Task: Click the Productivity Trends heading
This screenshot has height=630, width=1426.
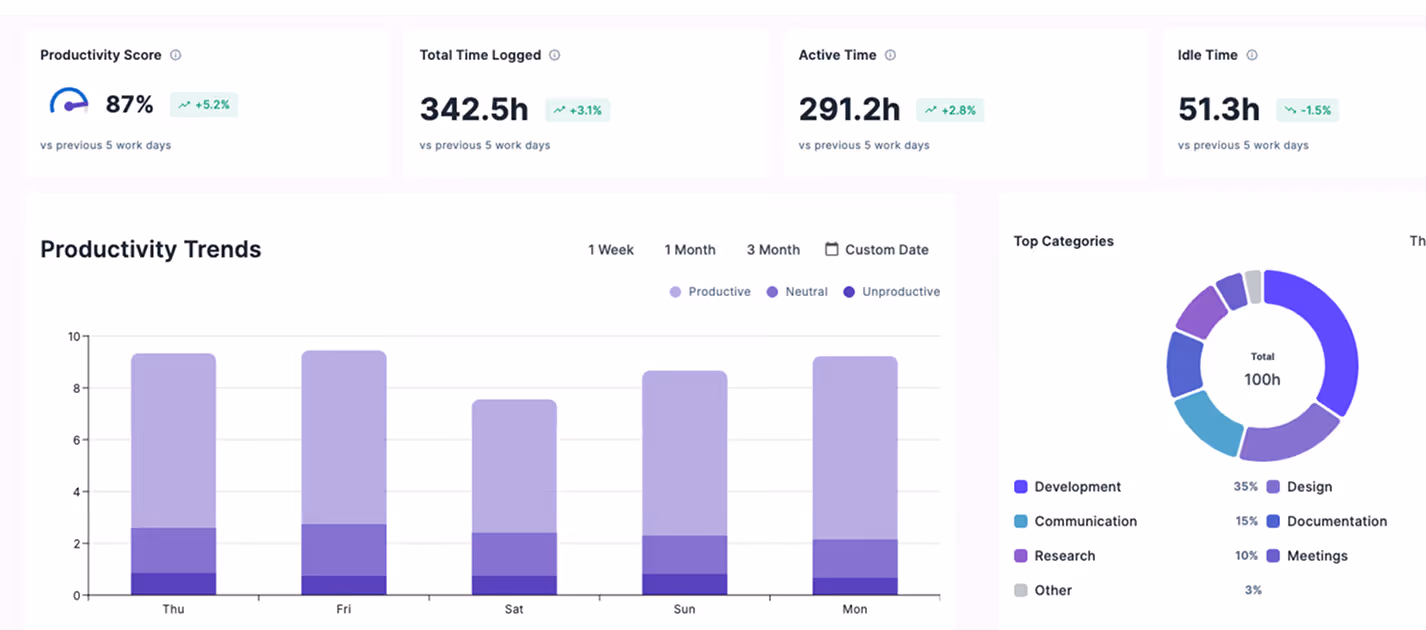Action: click(x=151, y=249)
